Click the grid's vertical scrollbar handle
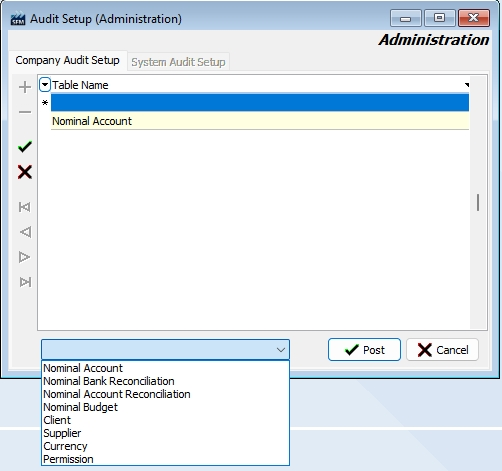The image size is (502, 471). coord(478,202)
